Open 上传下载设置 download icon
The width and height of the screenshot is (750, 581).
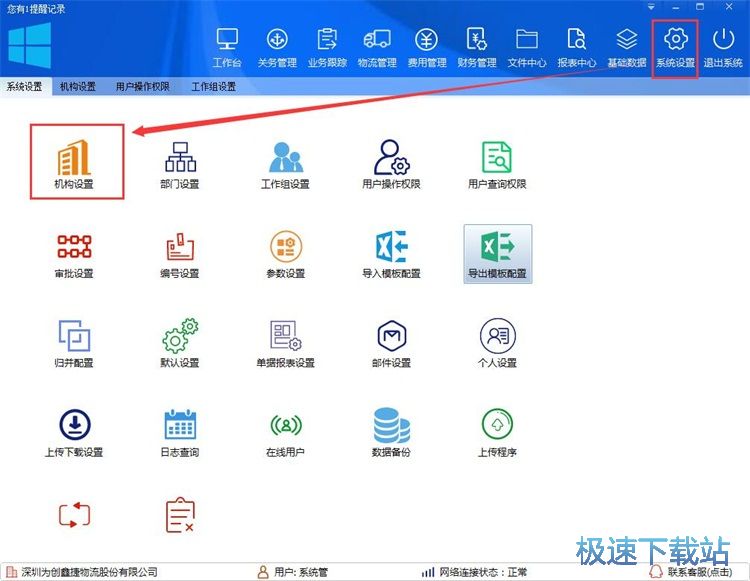click(x=74, y=433)
